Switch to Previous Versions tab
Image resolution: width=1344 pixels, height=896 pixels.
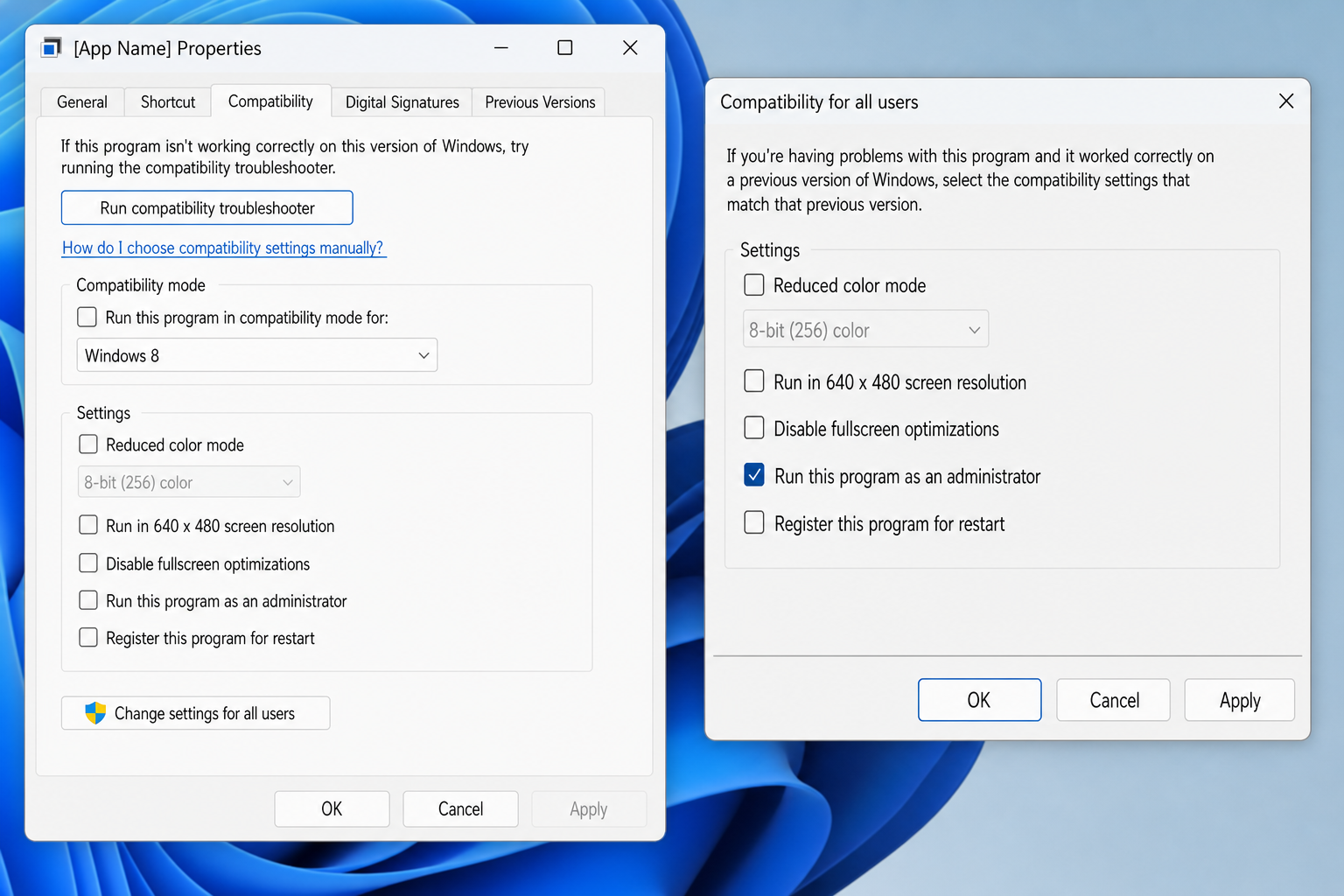coord(540,102)
